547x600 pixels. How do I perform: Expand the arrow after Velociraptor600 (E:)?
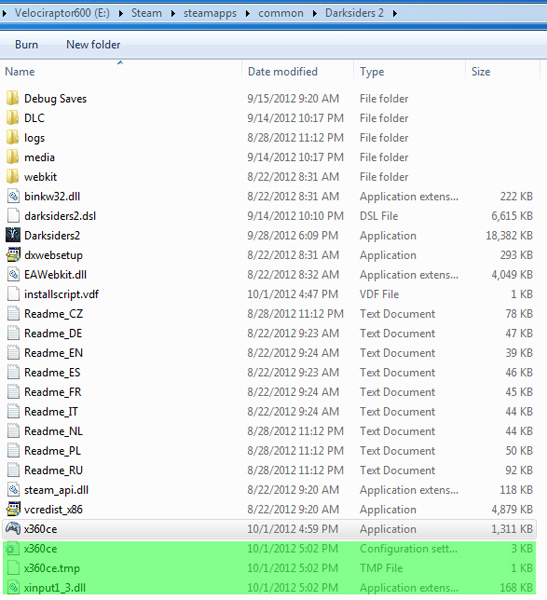121,13
